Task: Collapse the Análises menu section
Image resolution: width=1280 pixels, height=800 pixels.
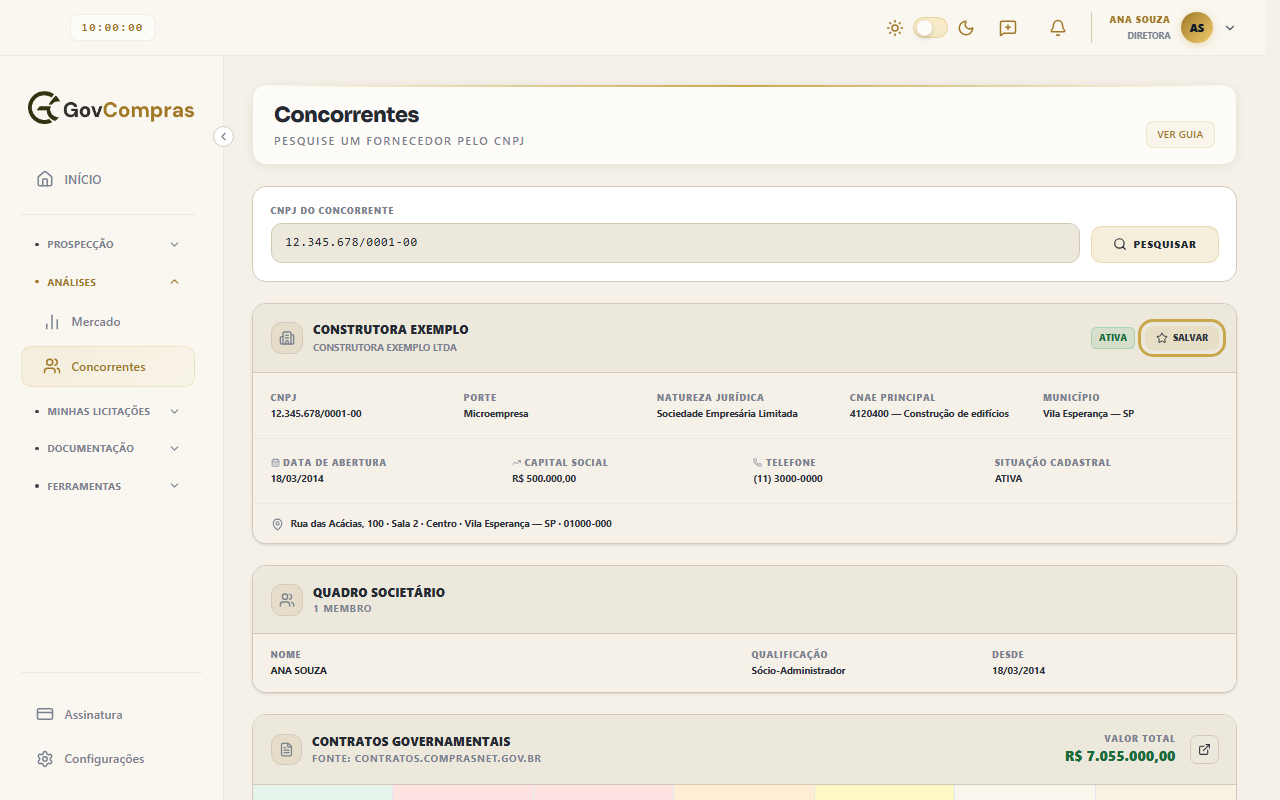Action: tap(108, 282)
